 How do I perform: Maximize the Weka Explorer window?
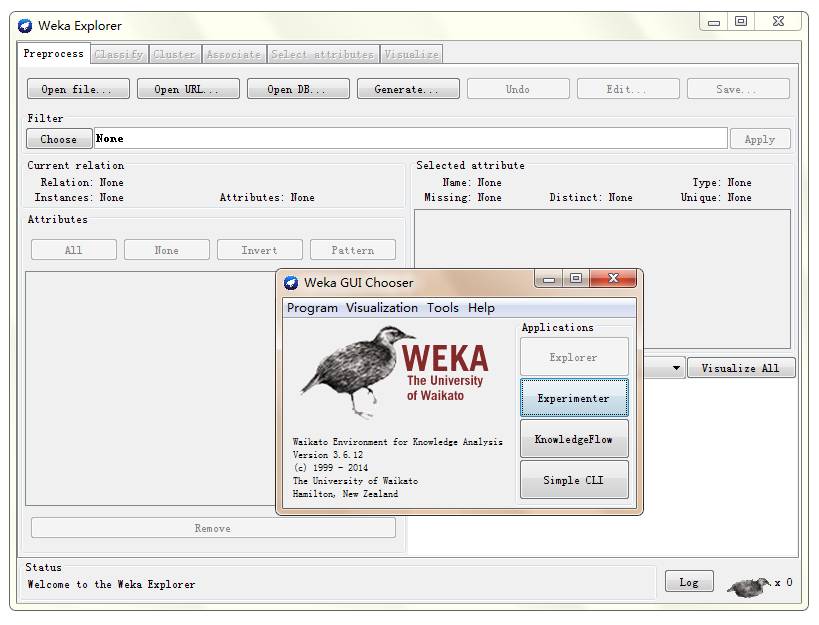point(741,21)
